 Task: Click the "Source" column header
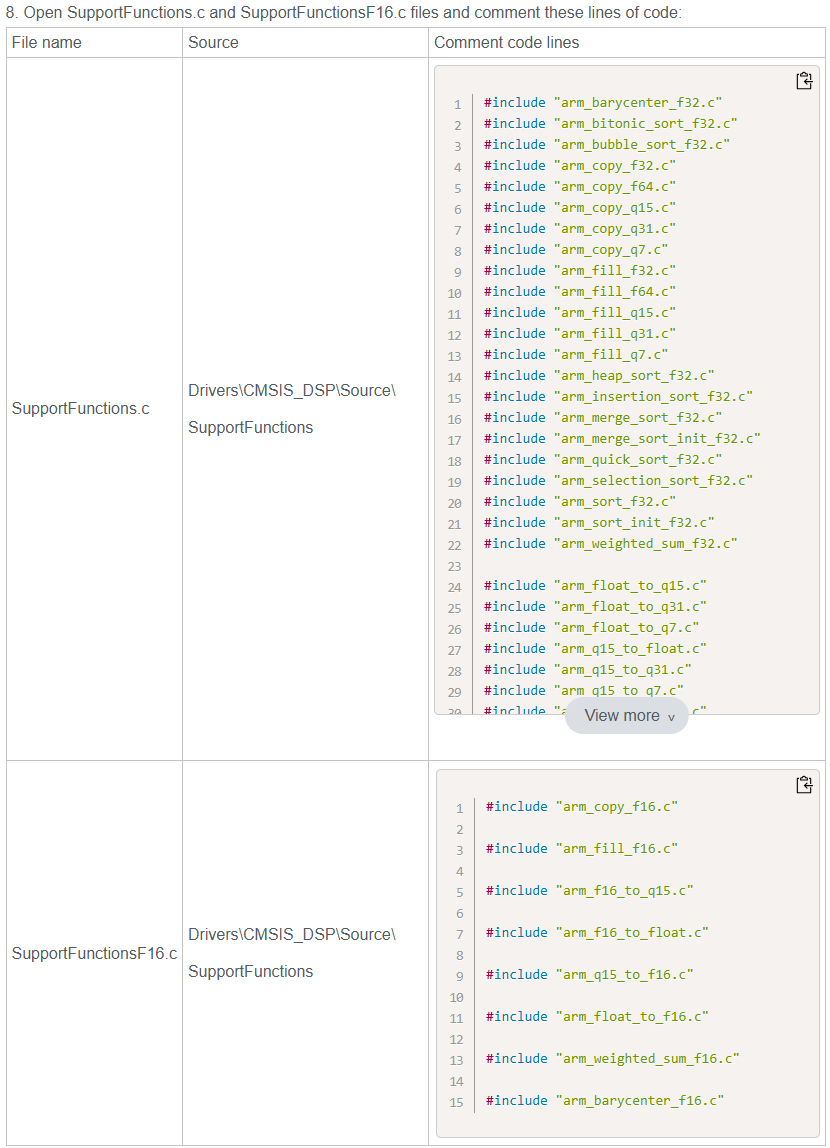coord(211,42)
